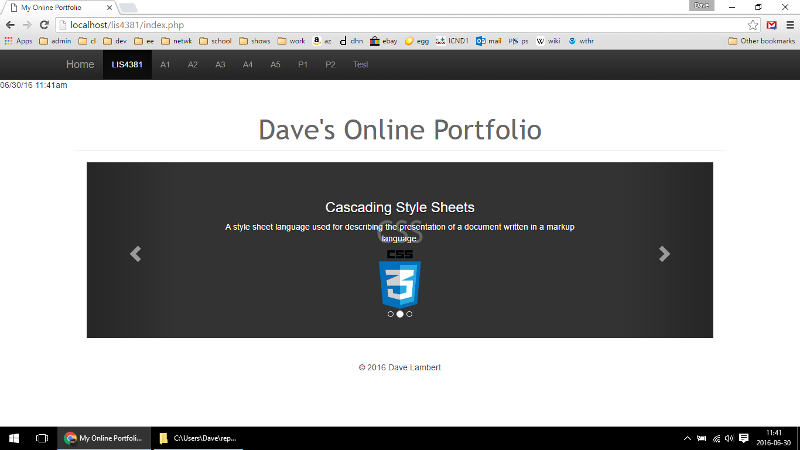Viewport: 800px width, 450px height.
Task: Open the Apps shortcut in bookmarks bar
Action: click(x=18, y=41)
